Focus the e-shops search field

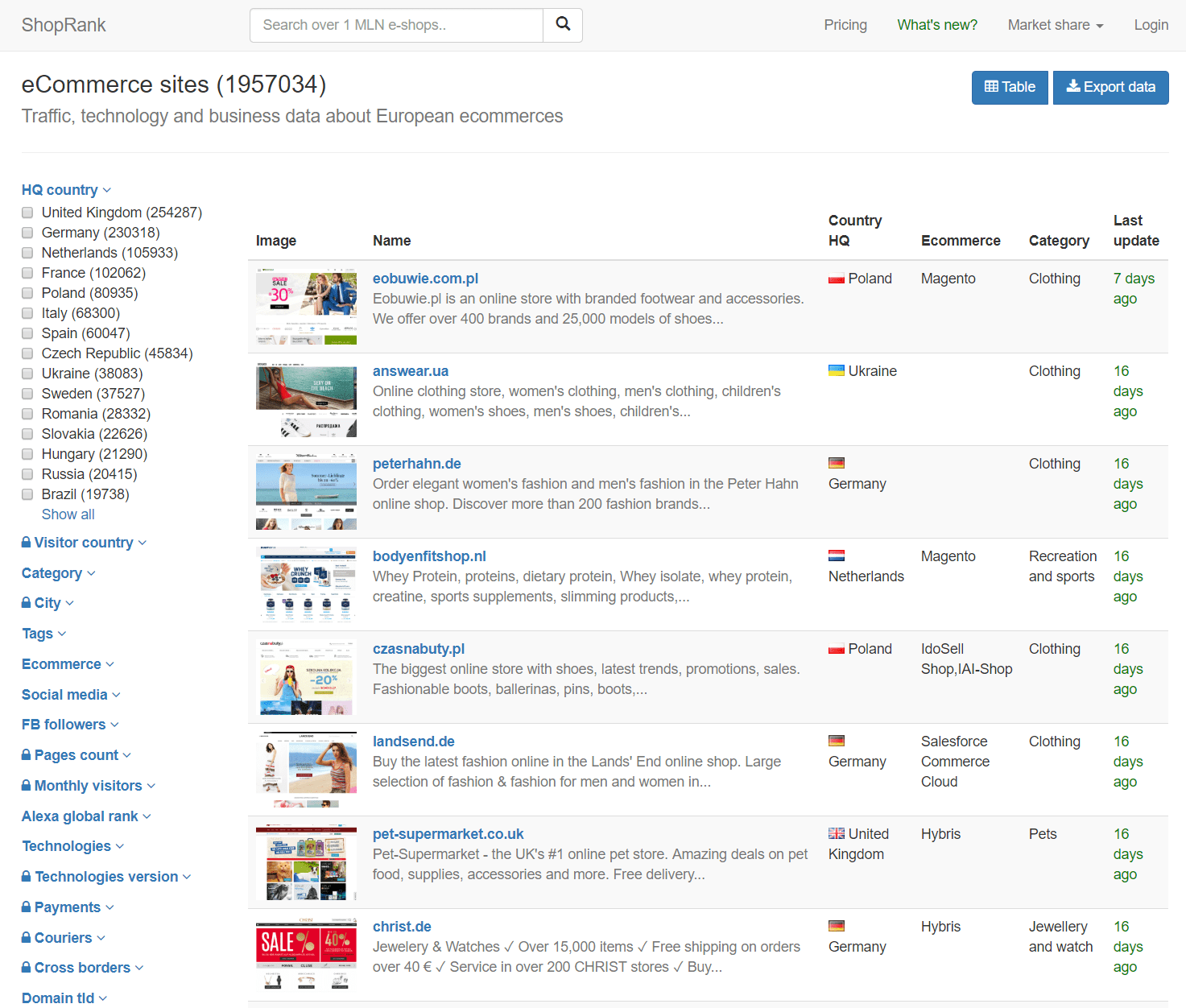pos(396,25)
